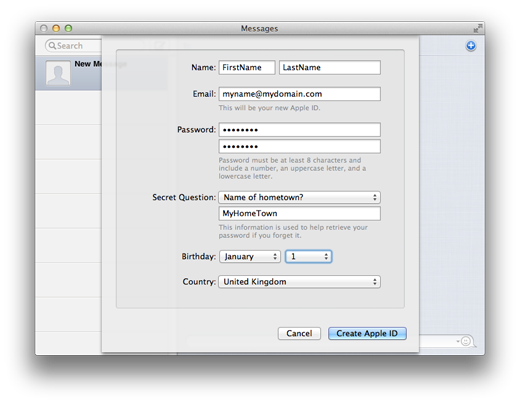Click the green zoom window button
520x404 pixels.
(68, 28)
